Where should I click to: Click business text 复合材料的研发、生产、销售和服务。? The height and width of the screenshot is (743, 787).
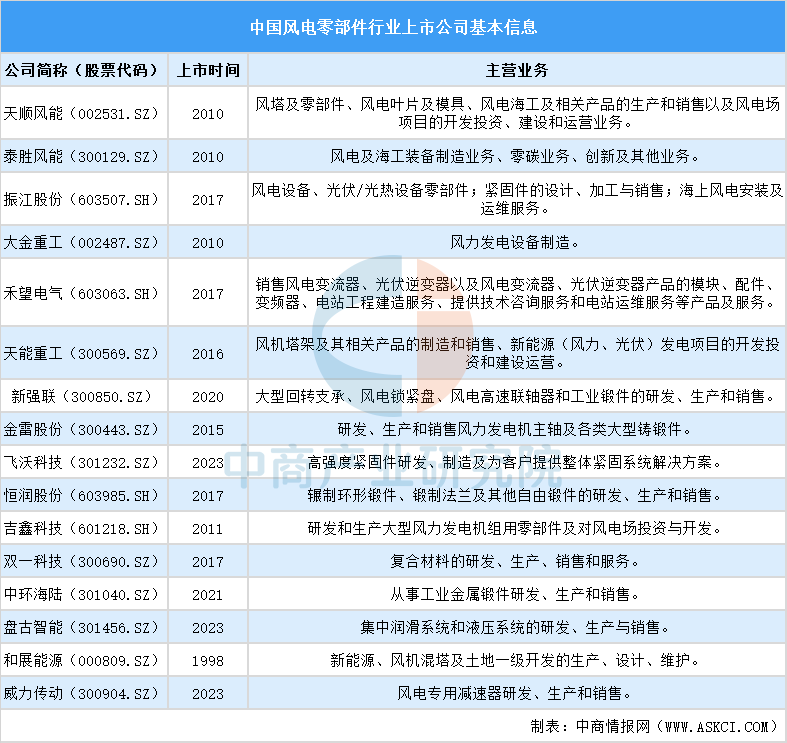click(x=514, y=562)
